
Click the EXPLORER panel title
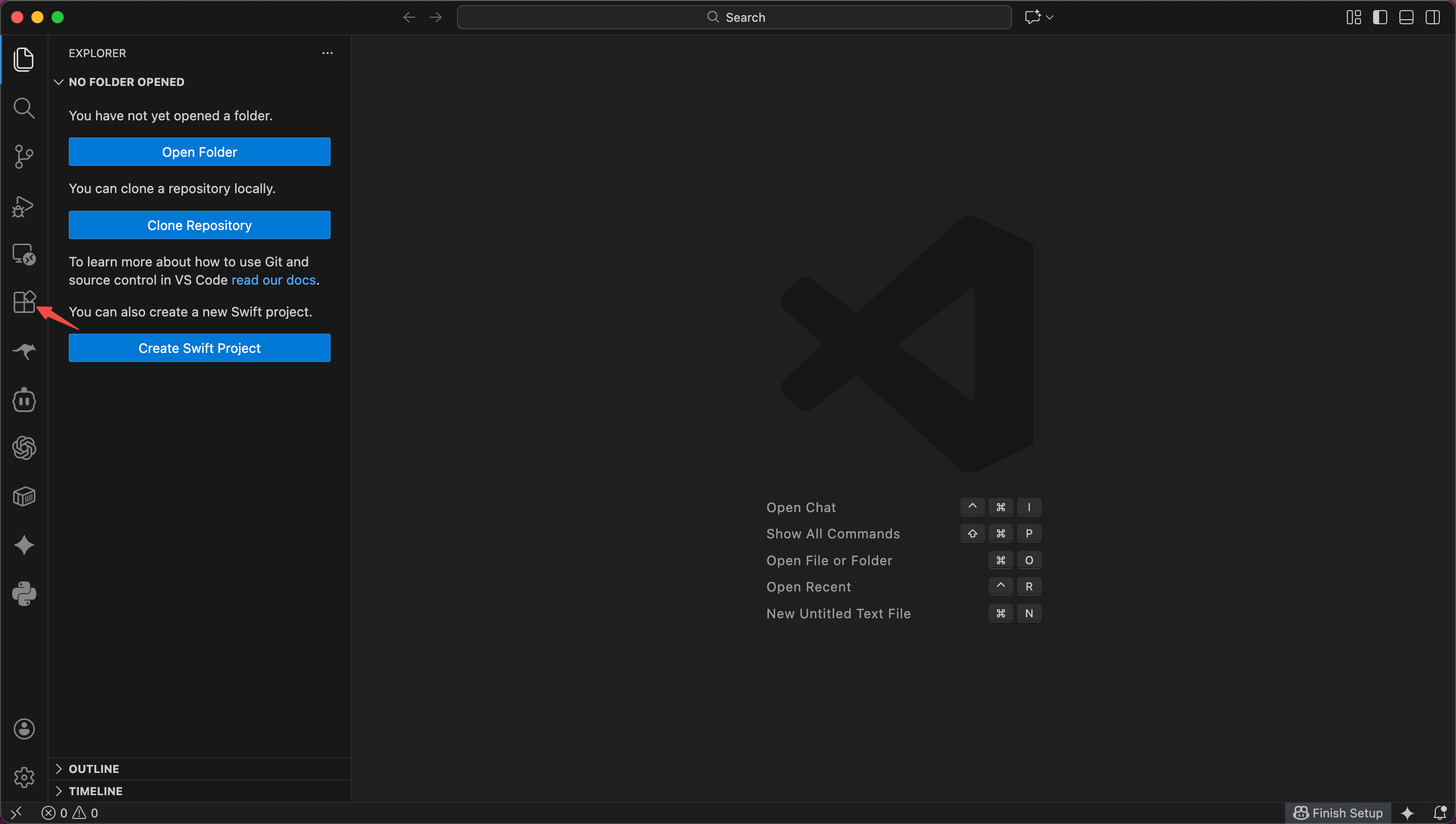pos(98,53)
